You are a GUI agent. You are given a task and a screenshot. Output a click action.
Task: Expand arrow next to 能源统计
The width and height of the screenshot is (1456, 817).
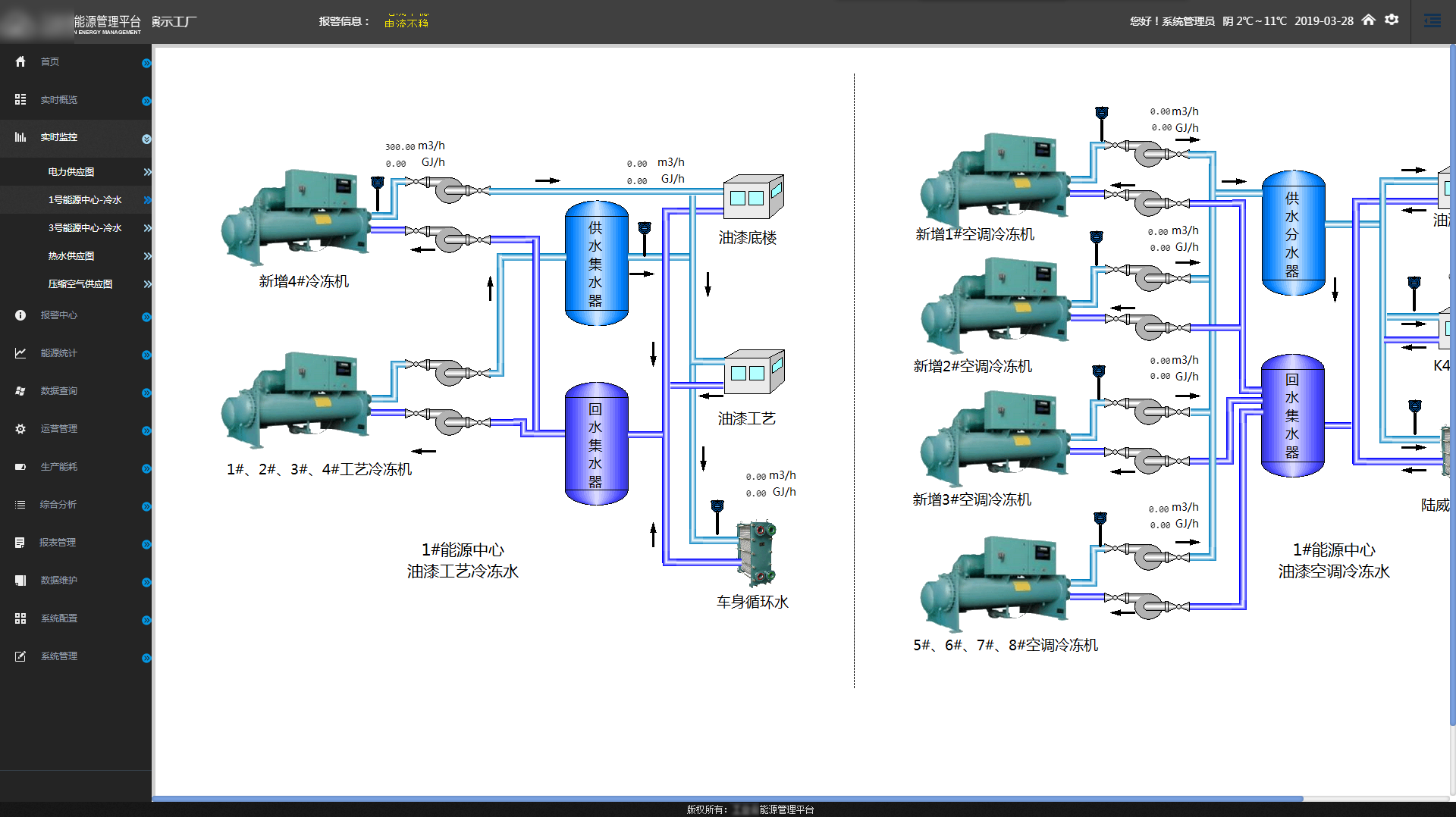[x=146, y=355]
